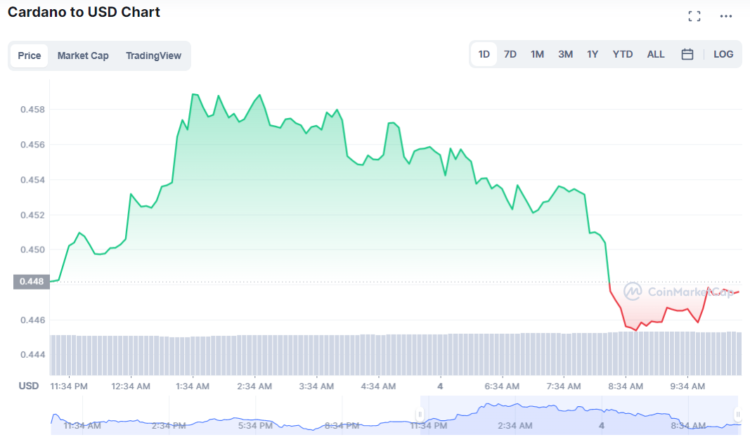Click the 0.454 y-axis label
The height and width of the screenshot is (442, 750).
[33, 180]
